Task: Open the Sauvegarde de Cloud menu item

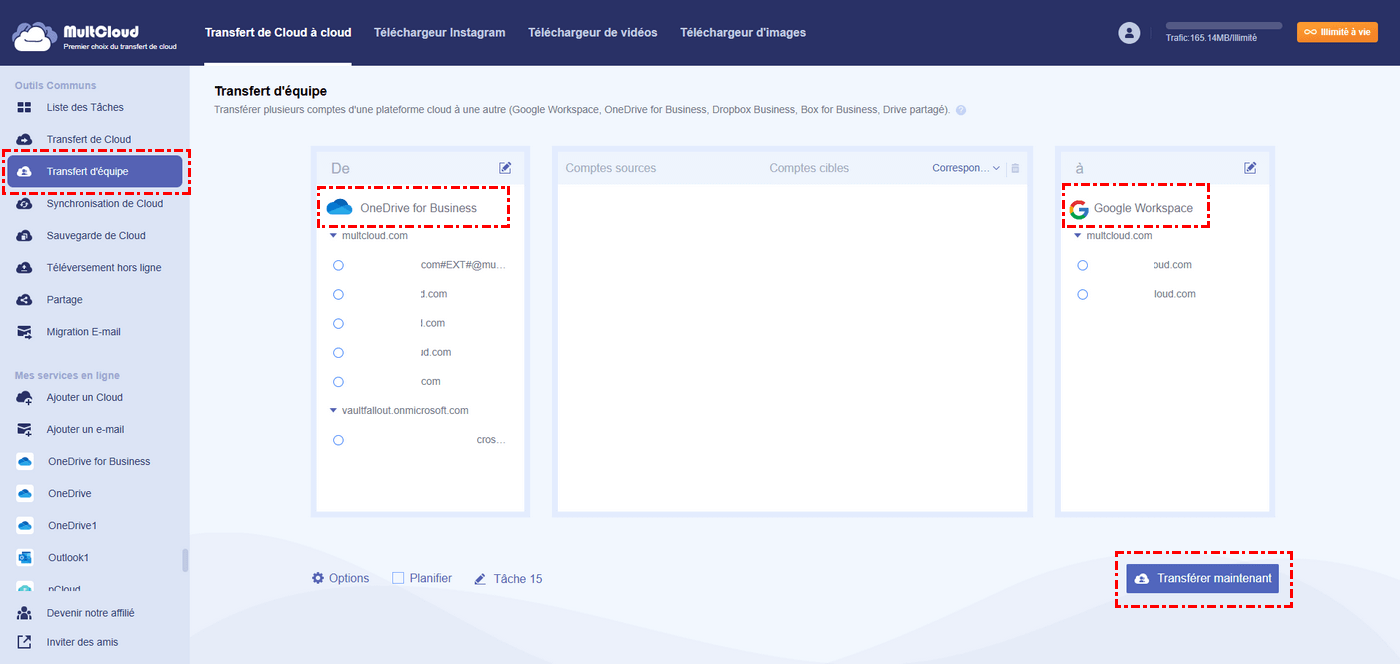Action: (x=95, y=235)
